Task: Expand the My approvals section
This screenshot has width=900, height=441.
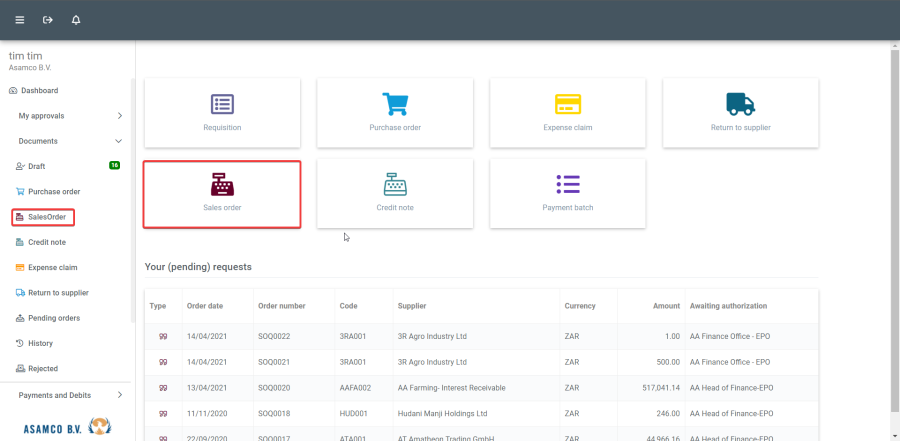Action: (119, 116)
